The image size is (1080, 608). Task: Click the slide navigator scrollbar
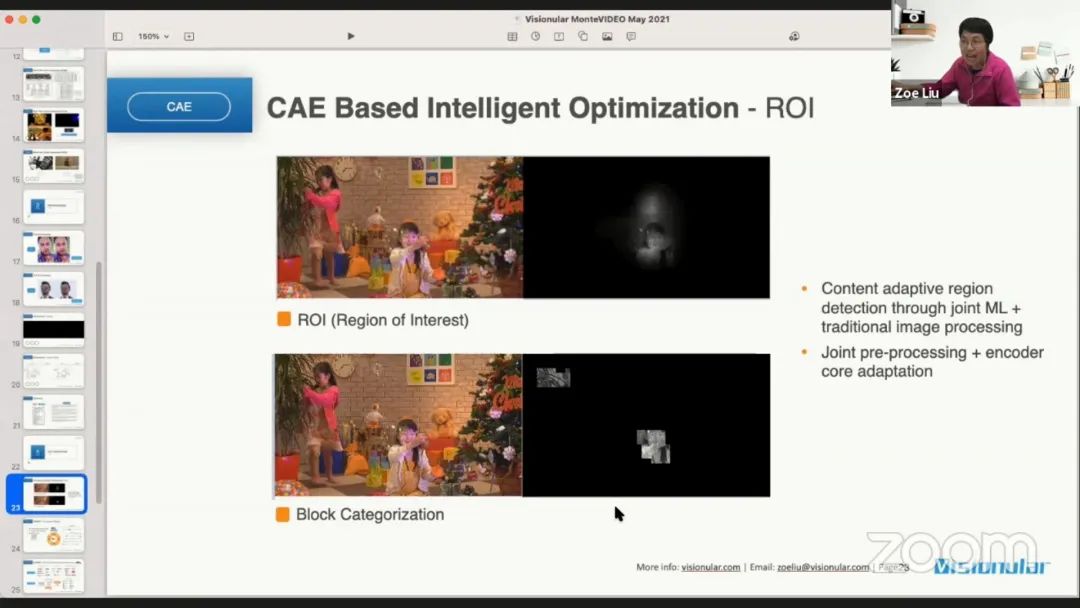(x=98, y=380)
